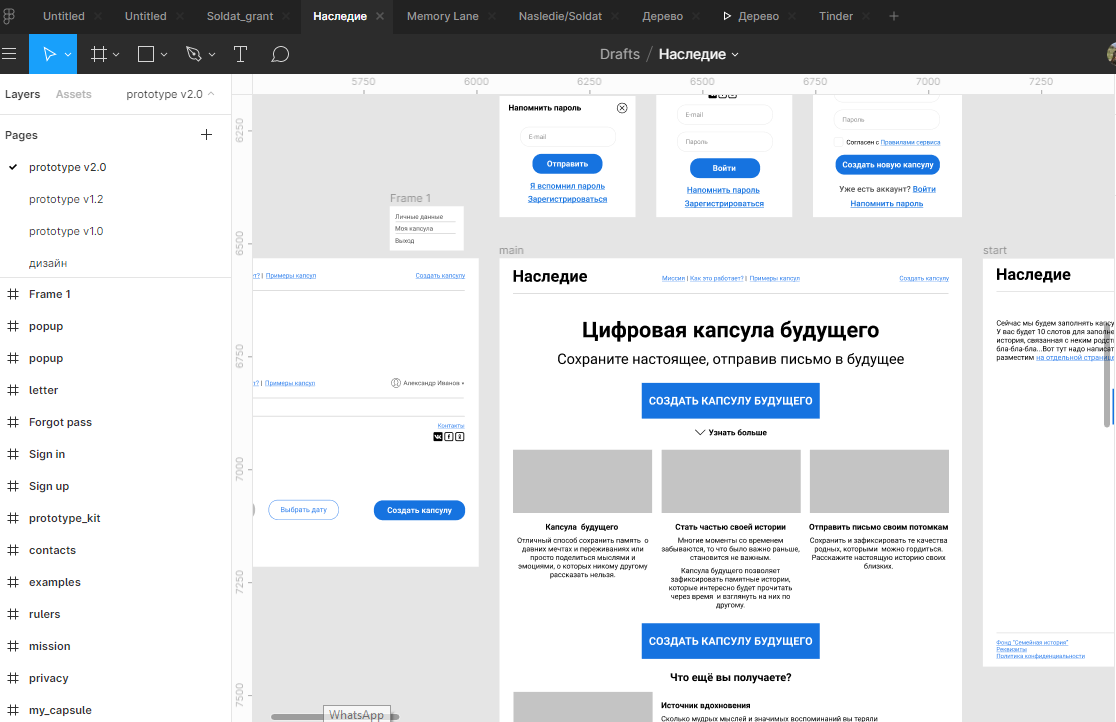Activate the Comment tool
The image size is (1116, 722).
point(280,54)
